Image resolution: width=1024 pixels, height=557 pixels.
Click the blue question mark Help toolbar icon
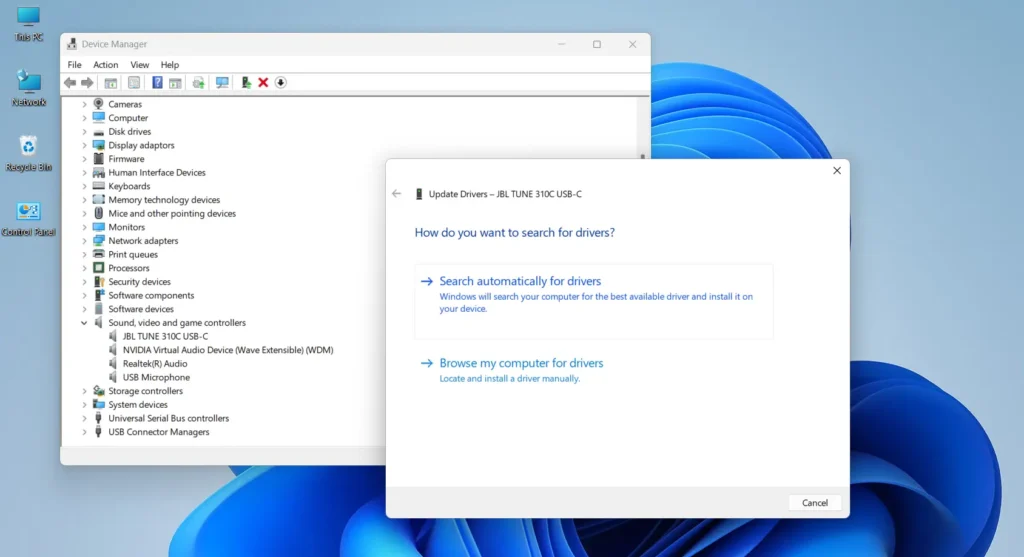(157, 82)
